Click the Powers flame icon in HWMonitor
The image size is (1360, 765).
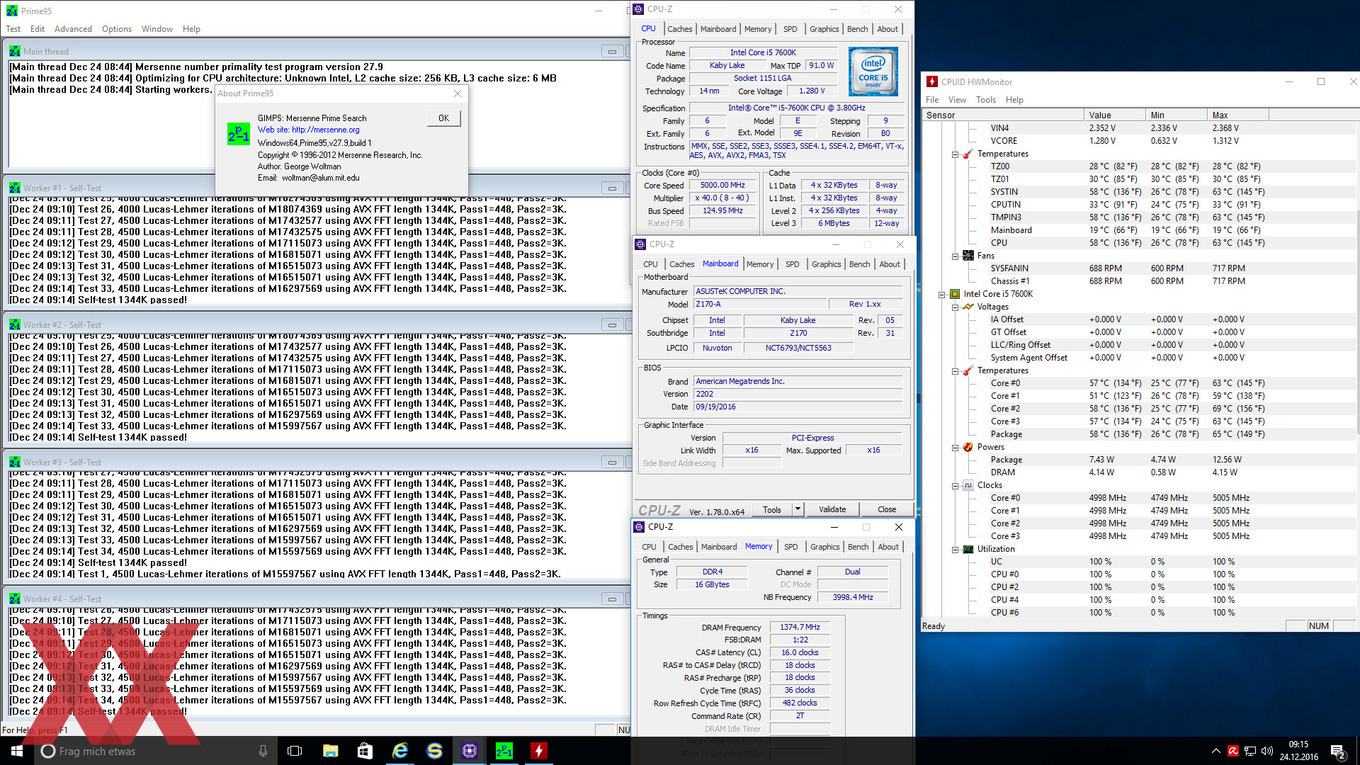(967, 447)
